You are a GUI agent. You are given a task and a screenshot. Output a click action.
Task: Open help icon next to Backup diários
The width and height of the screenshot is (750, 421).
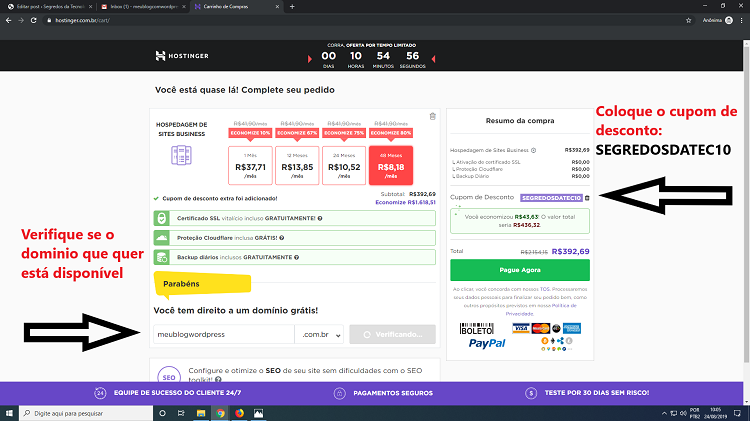coord(297,257)
